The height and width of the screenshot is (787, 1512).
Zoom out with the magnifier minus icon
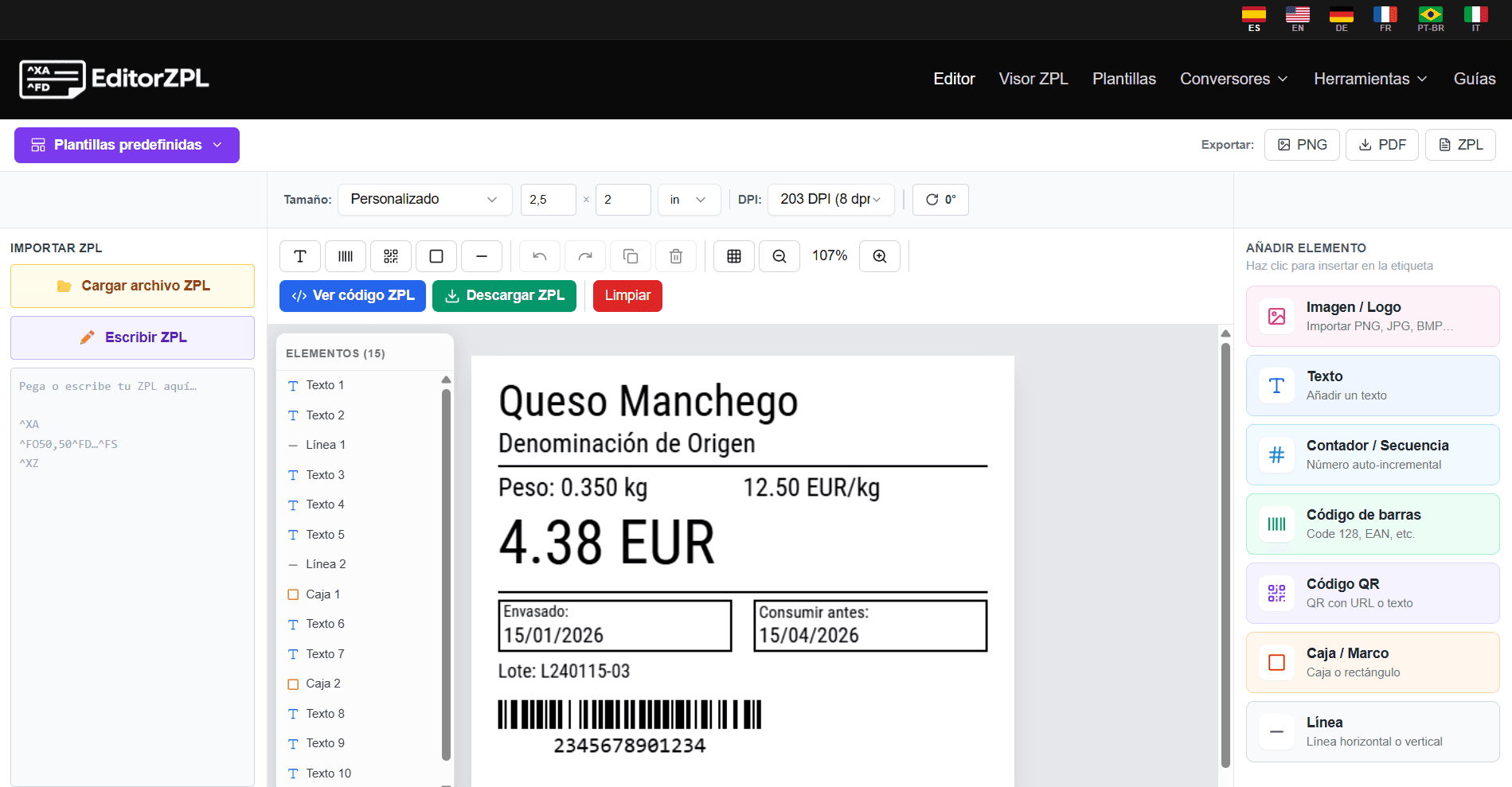[x=779, y=256]
